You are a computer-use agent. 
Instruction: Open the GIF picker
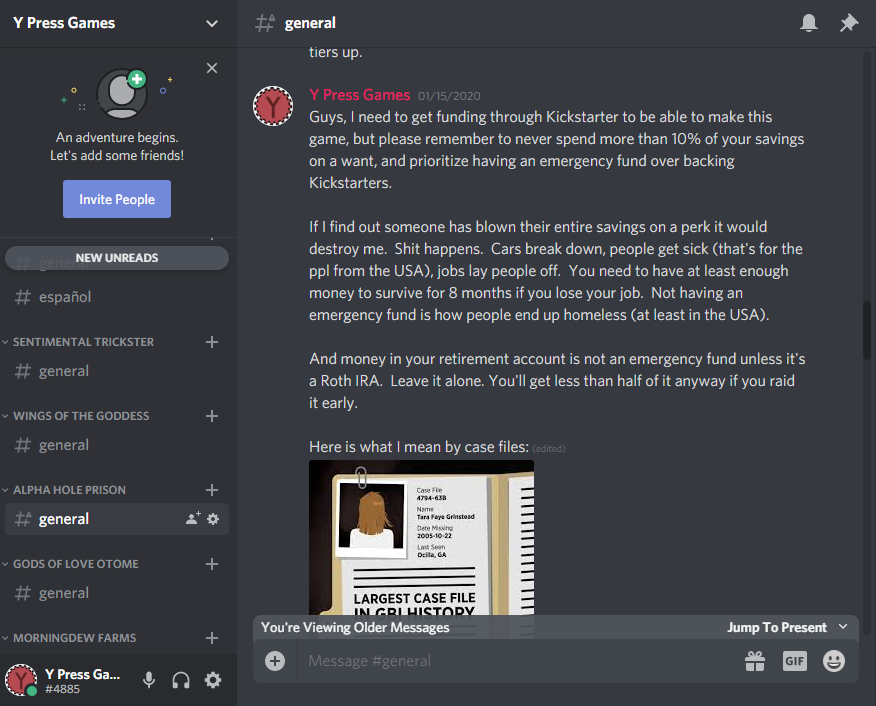point(794,661)
